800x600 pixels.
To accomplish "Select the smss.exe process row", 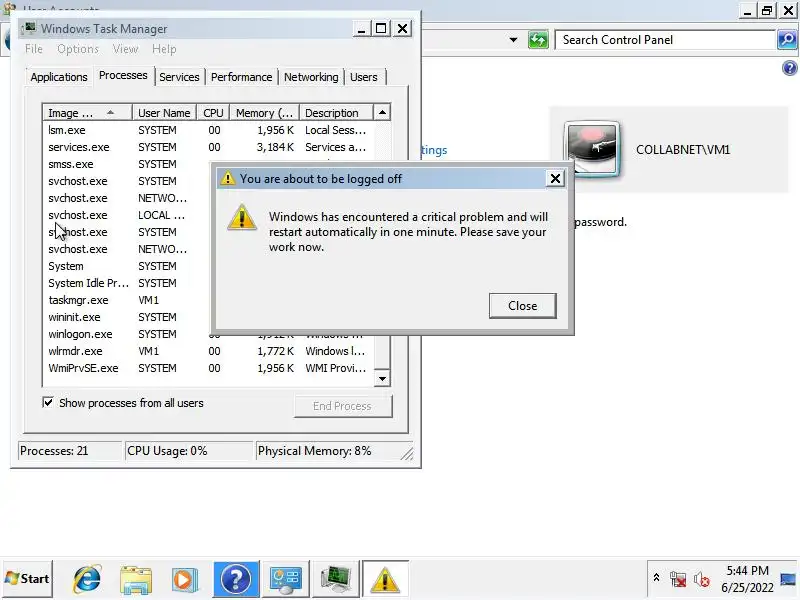I will pyautogui.click(x=127, y=164).
